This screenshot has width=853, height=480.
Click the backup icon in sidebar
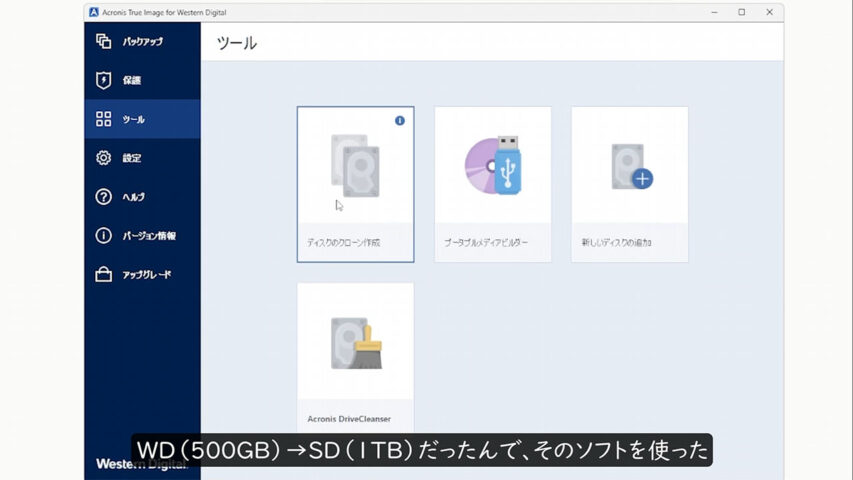pyautogui.click(x=103, y=41)
